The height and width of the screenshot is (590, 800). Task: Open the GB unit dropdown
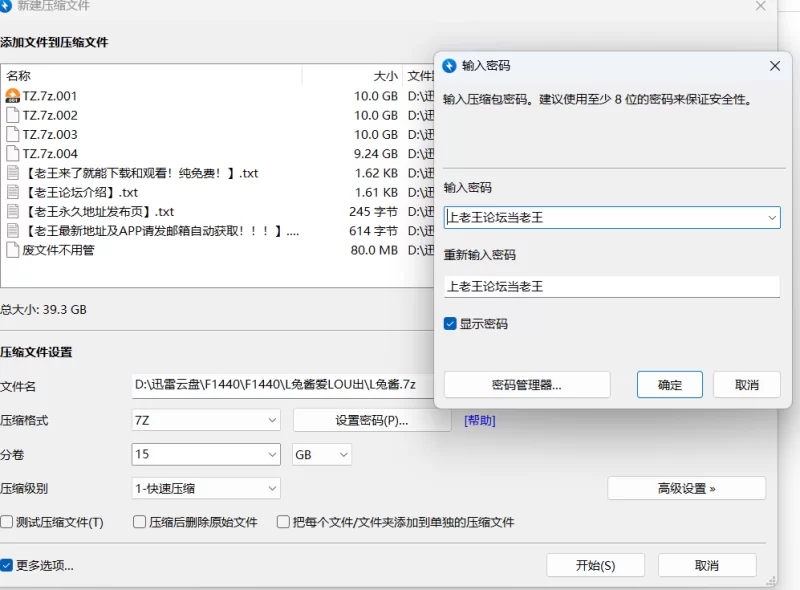321,455
